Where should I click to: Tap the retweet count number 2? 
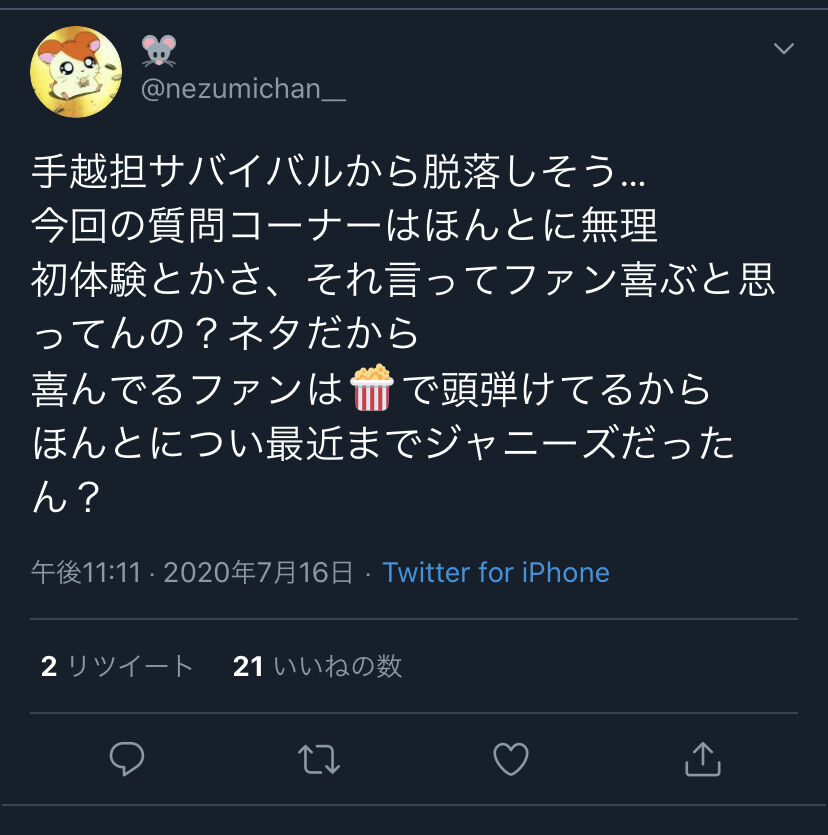49,667
